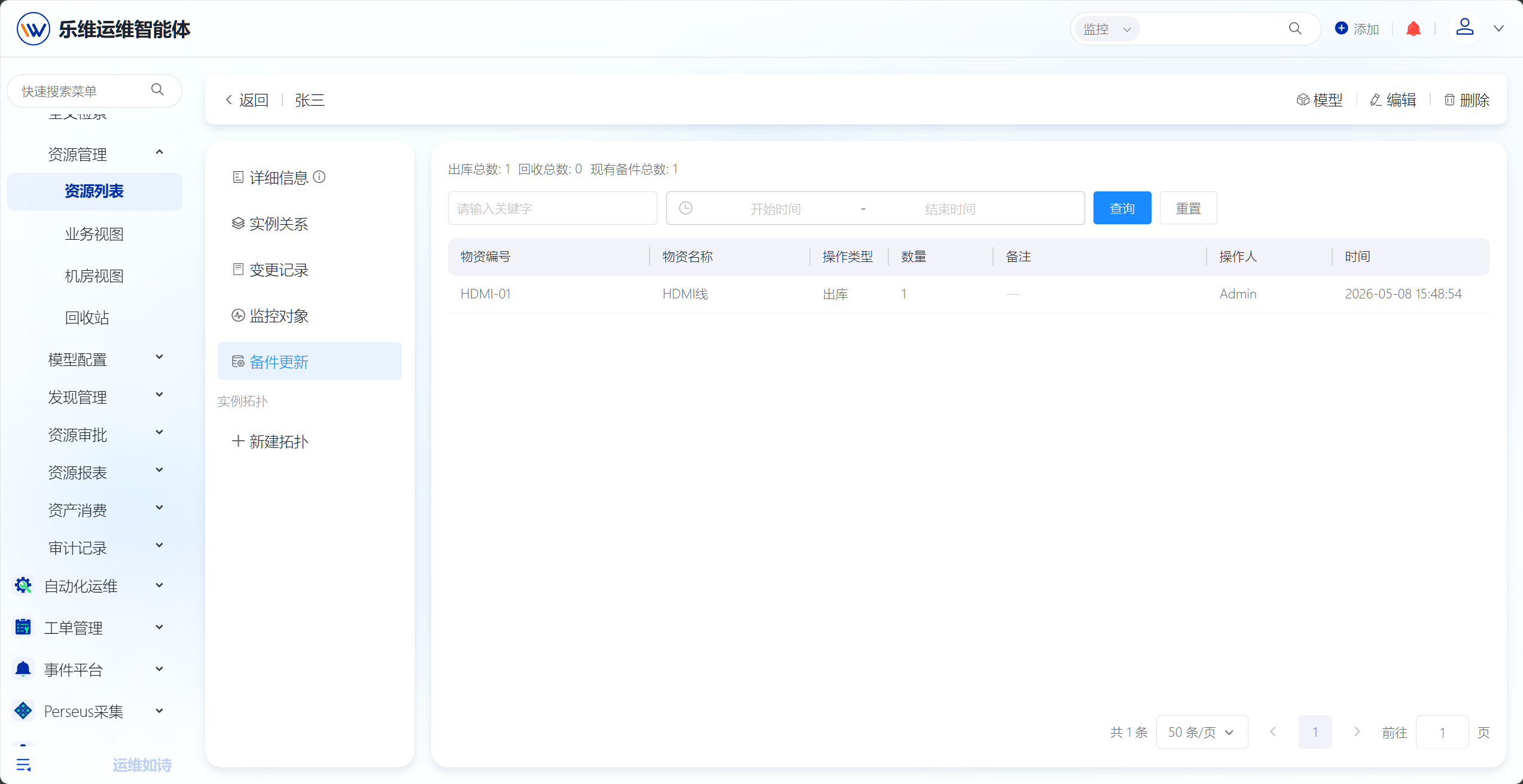Viewport: 1523px width, 784px height.
Task: Click the 备件更新 database icon
Action: 238,361
